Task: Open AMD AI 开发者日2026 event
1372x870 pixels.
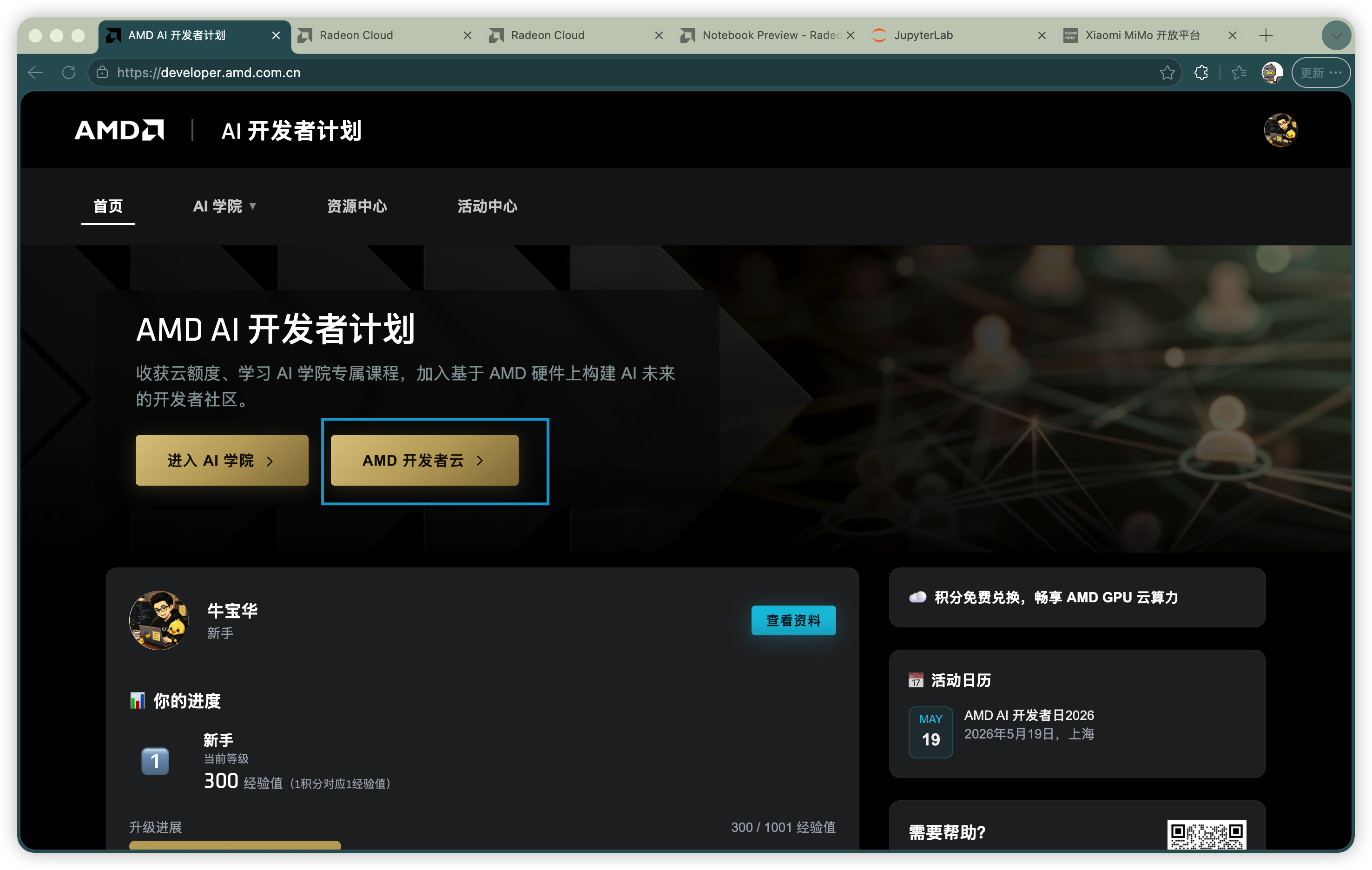Action: pos(1029,715)
